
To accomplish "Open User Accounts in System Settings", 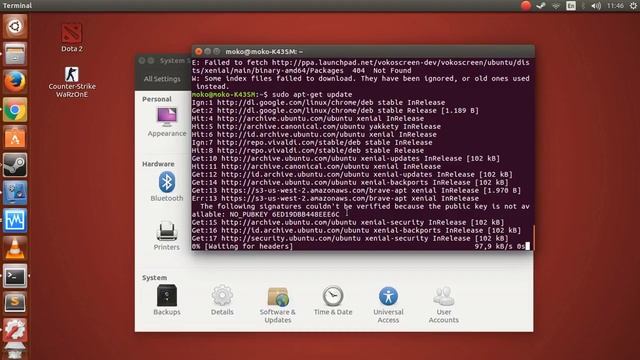I will 444,304.
